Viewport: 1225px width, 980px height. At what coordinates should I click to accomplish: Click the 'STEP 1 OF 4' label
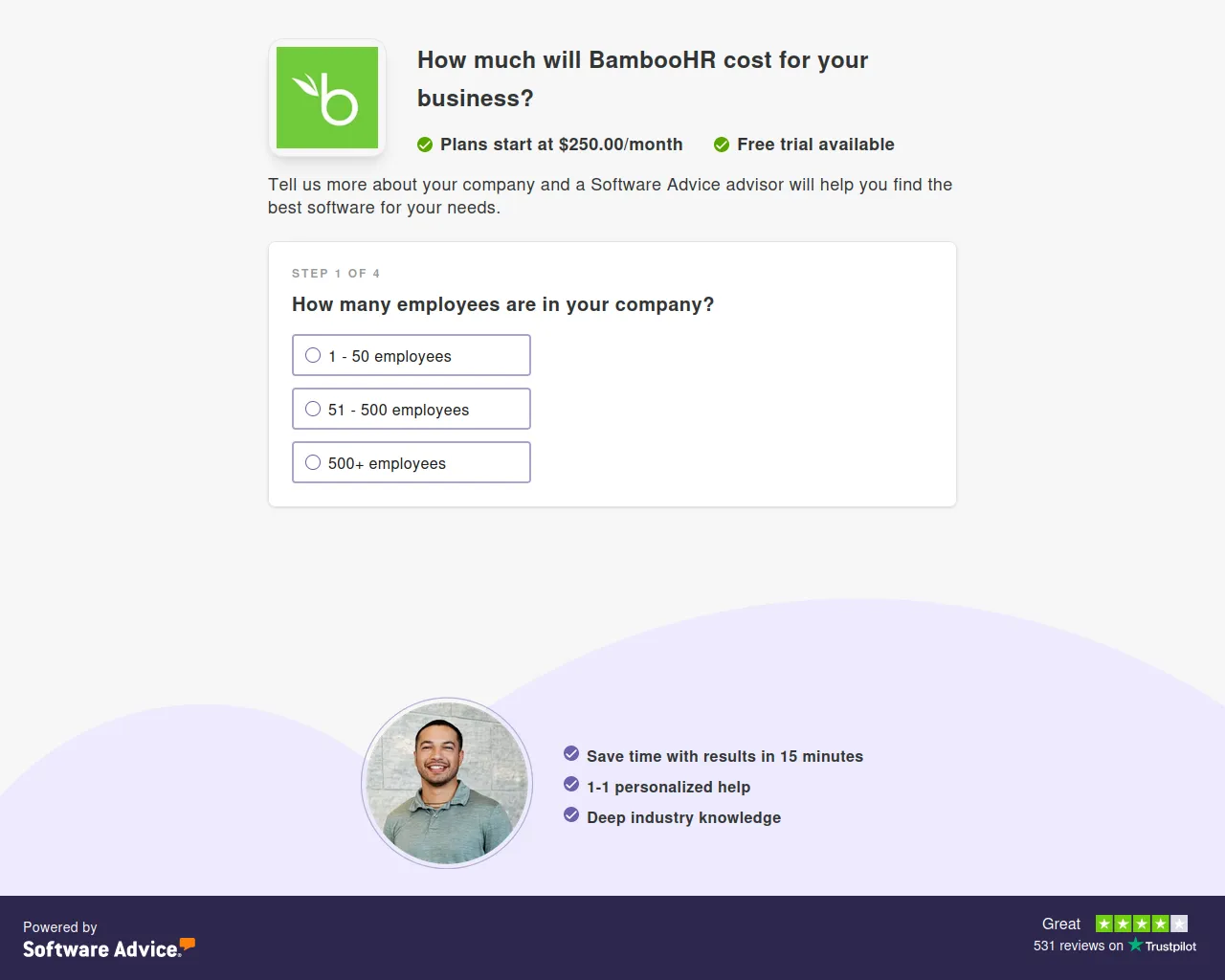click(x=336, y=274)
